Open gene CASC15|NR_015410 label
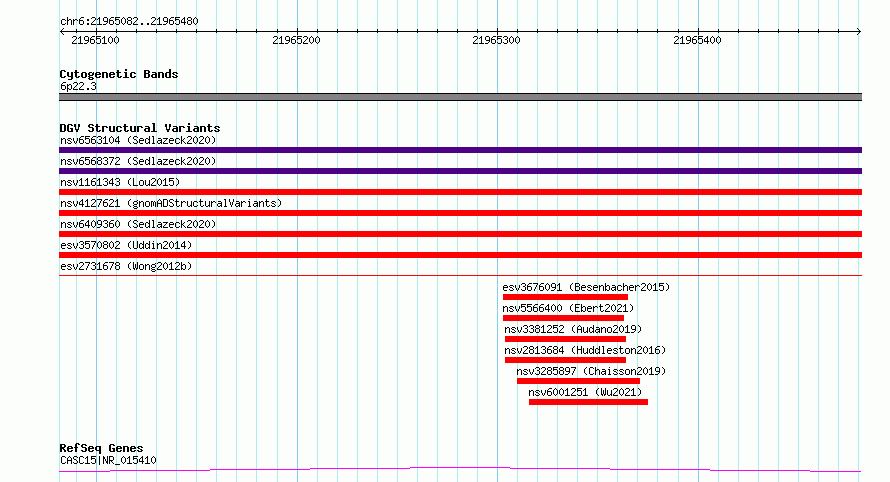The width and height of the screenshot is (890, 482). pyautogui.click(x=108, y=460)
